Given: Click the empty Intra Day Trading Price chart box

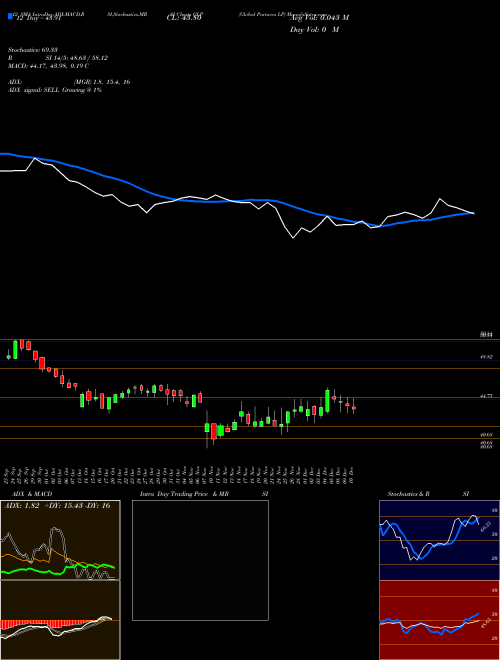Looking at the screenshot, I should 200,560.
